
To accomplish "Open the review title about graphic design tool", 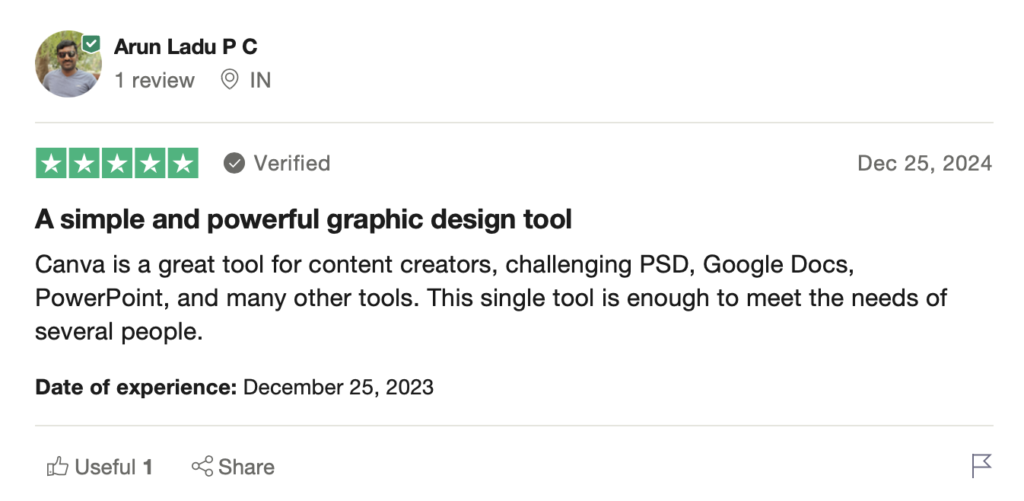I will point(303,218).
